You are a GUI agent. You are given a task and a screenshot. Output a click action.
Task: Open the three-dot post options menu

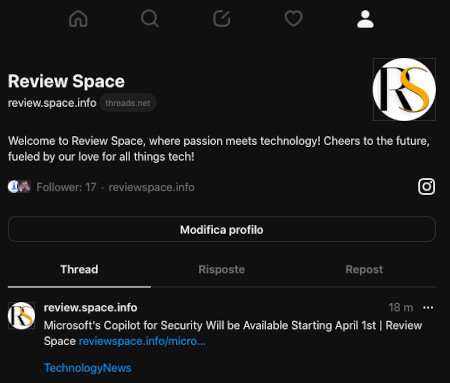[x=428, y=307]
